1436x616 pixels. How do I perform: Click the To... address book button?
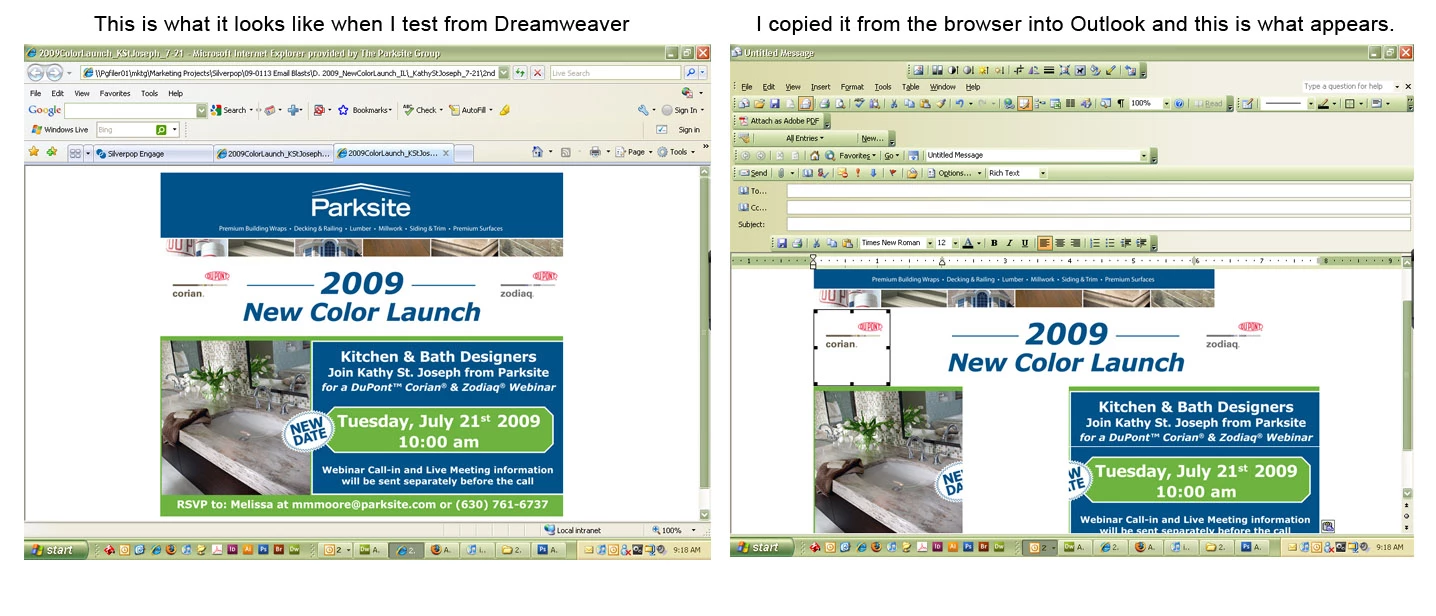click(x=751, y=190)
